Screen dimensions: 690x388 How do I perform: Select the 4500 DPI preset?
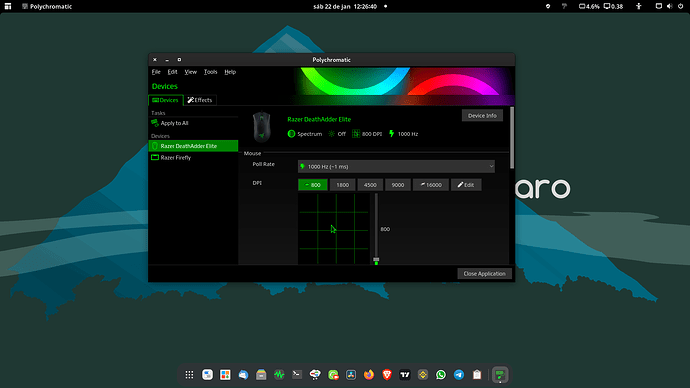click(x=370, y=185)
